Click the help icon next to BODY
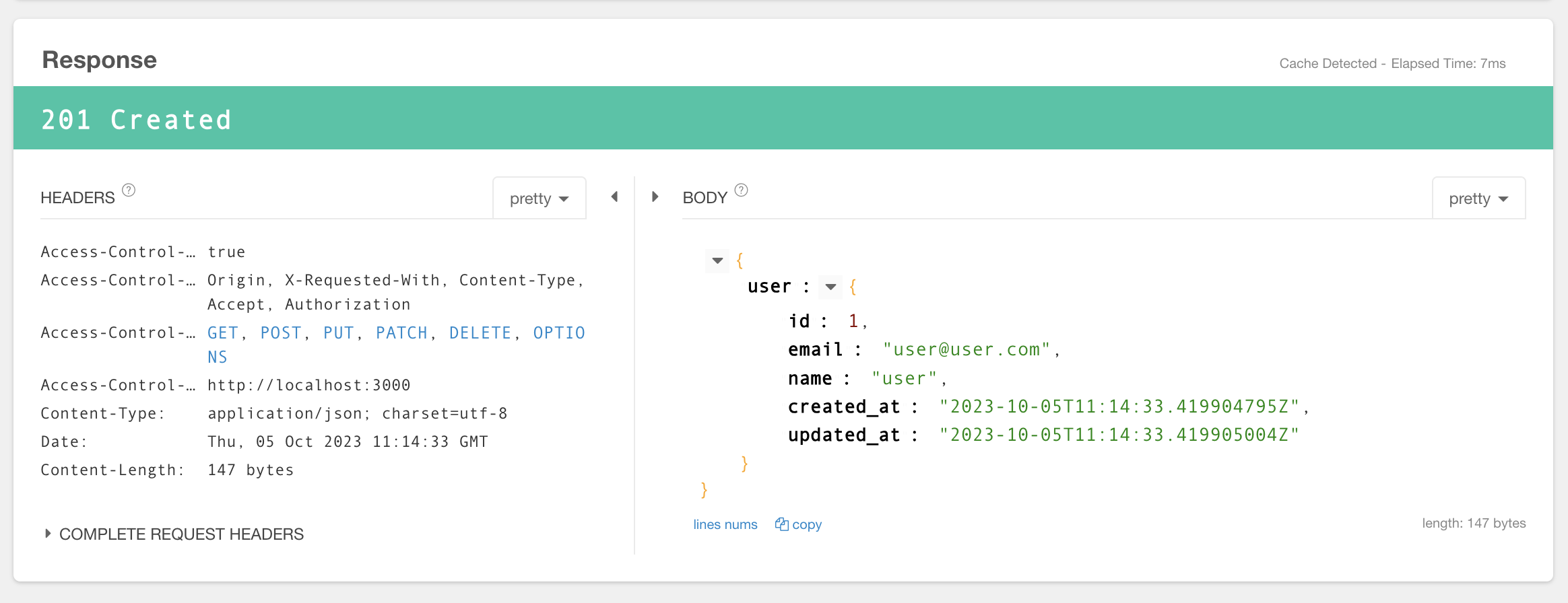The image size is (1568, 603). 741,190
